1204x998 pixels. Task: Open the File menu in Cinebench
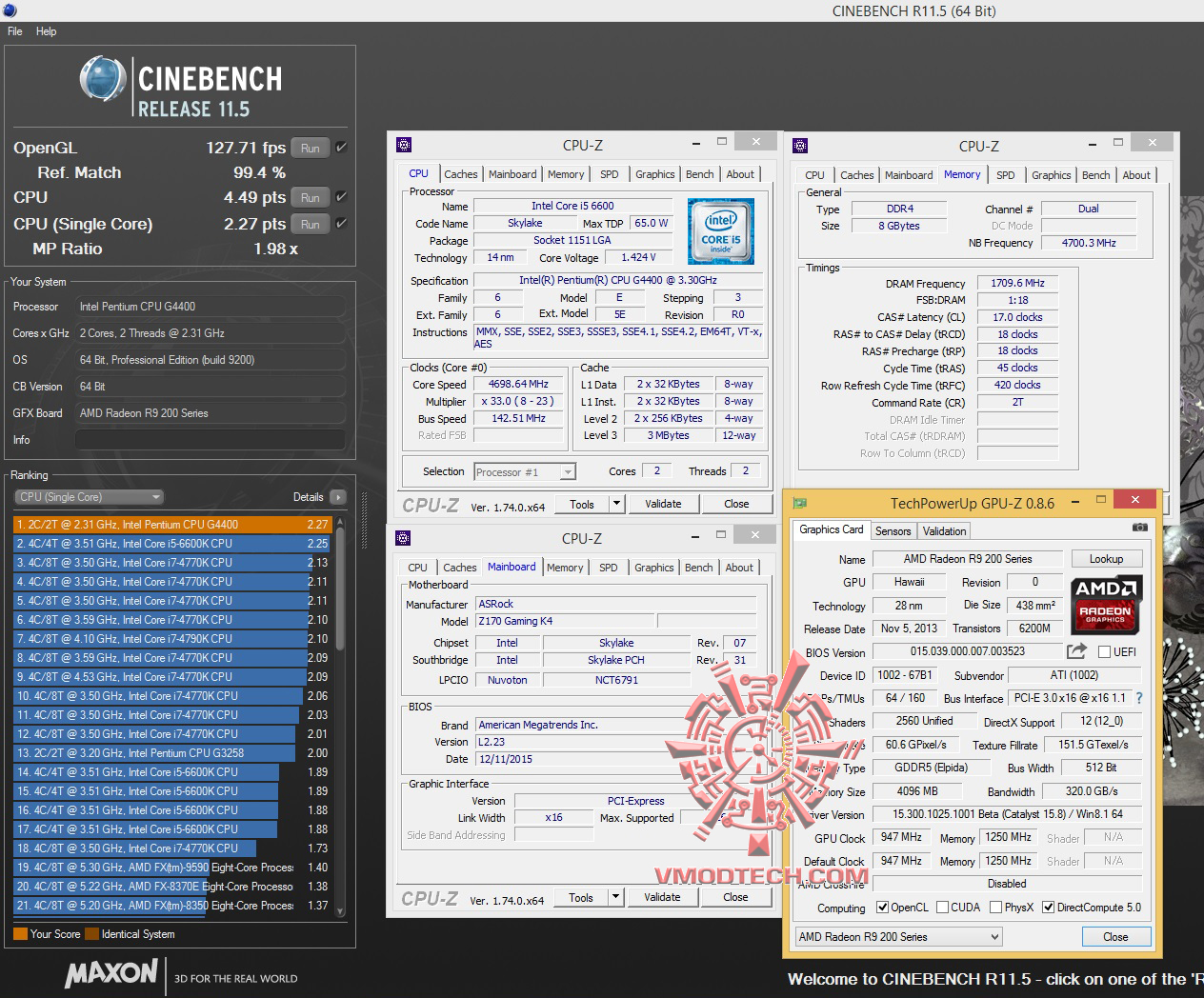tap(15, 31)
